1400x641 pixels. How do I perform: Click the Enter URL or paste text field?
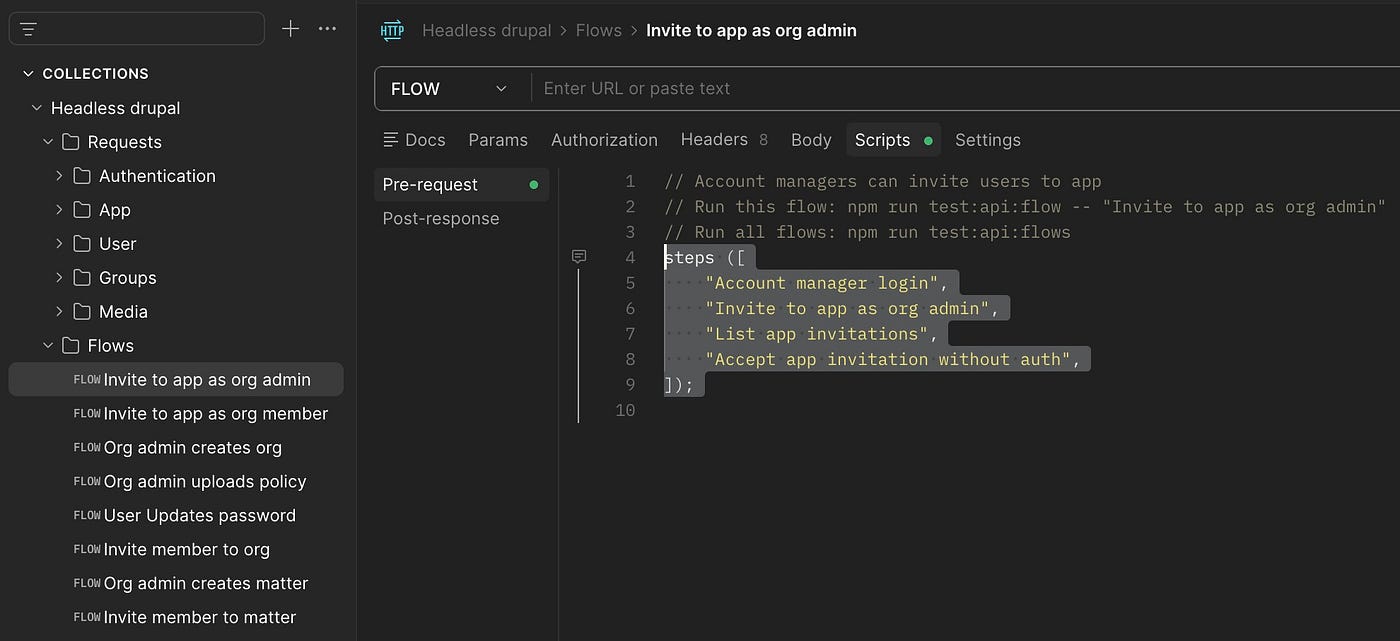(x=966, y=89)
